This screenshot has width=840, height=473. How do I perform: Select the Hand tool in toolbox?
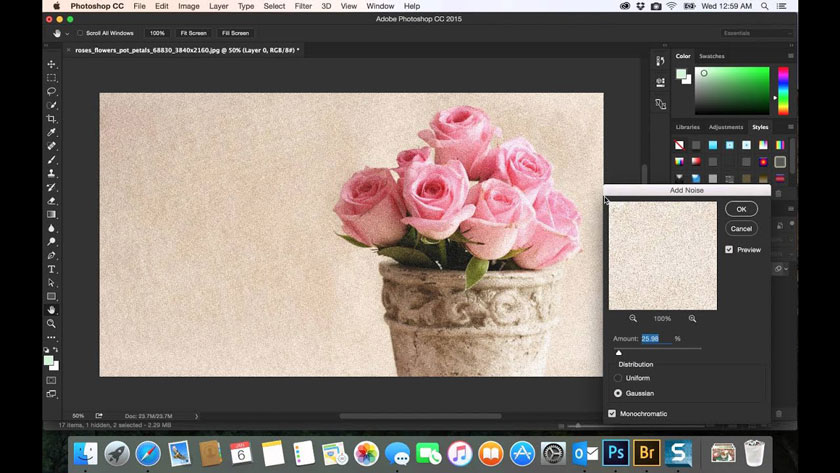coord(51,310)
